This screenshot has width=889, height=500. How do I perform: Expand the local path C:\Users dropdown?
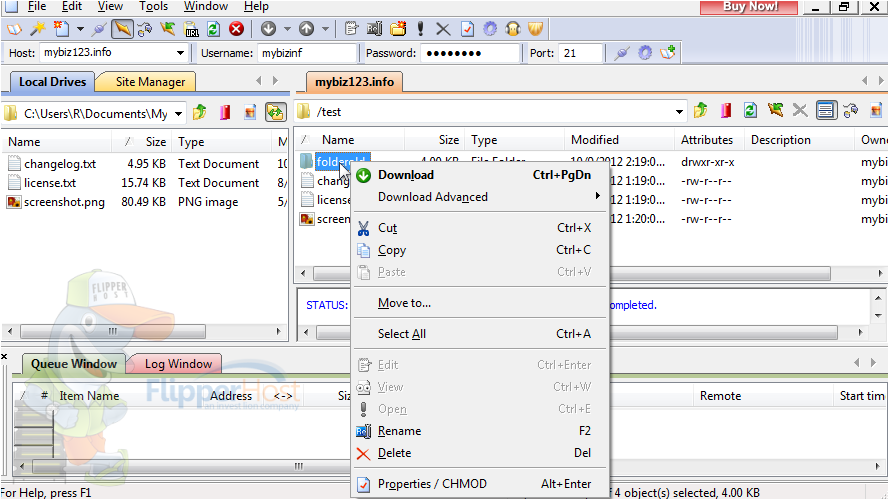(x=178, y=113)
